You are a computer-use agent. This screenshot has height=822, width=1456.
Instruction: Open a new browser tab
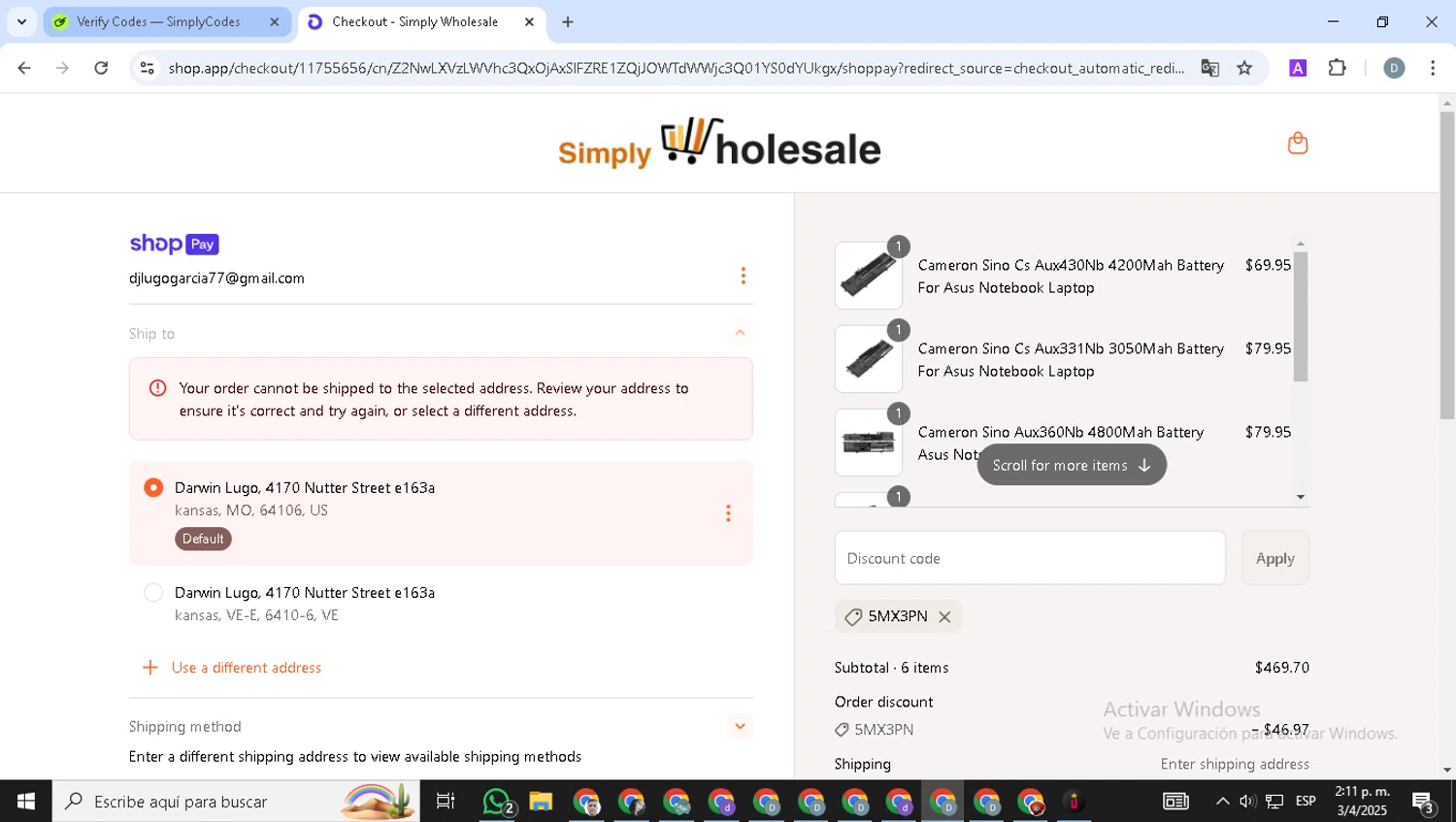coord(568,21)
